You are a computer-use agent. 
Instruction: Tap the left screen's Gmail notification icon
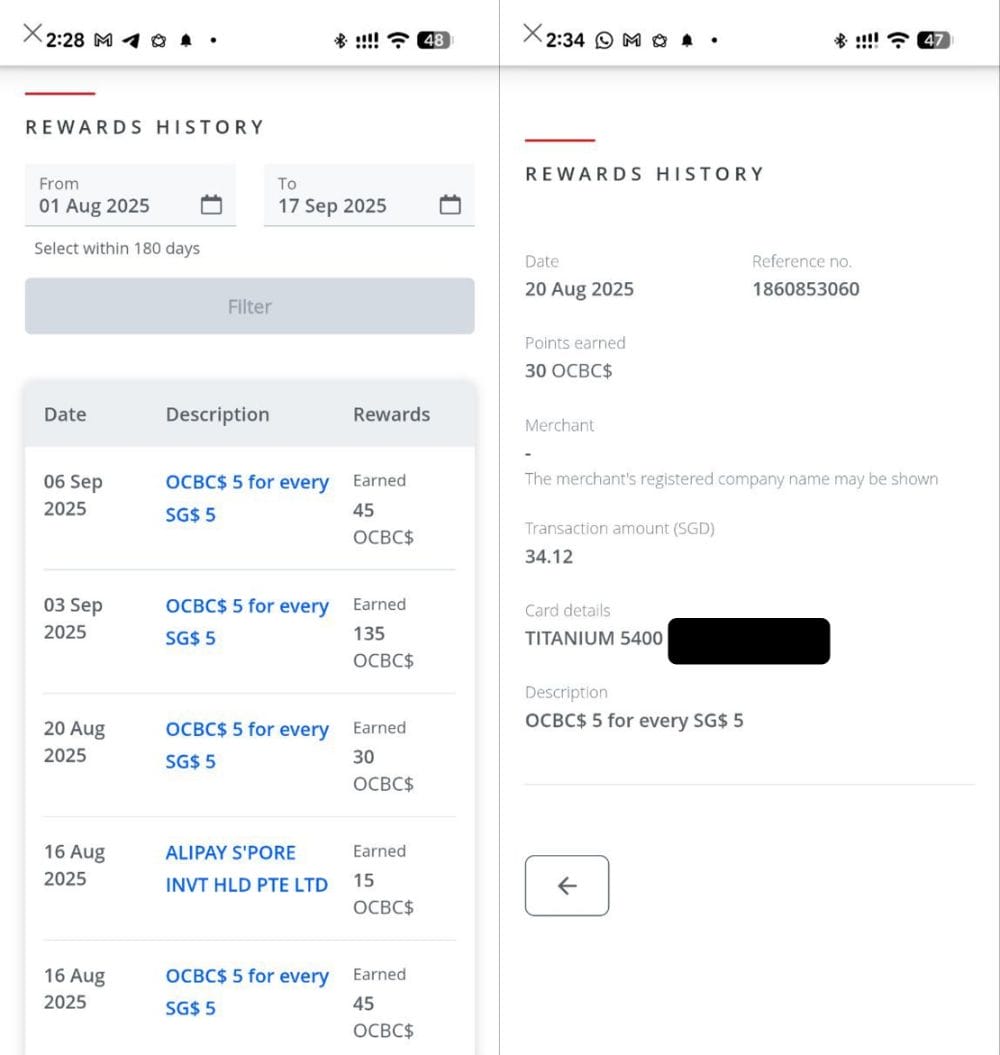point(103,41)
